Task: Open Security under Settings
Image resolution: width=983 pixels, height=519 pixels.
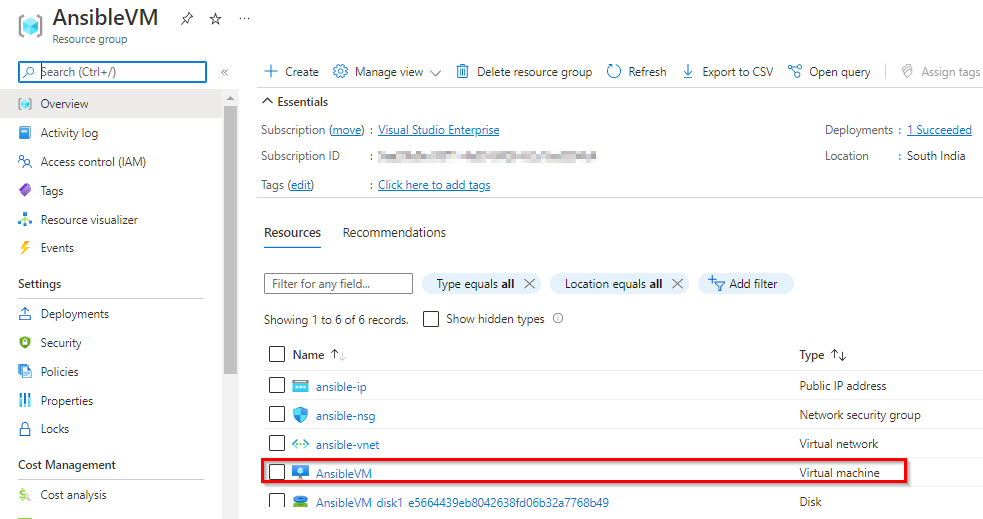Action: pos(60,343)
